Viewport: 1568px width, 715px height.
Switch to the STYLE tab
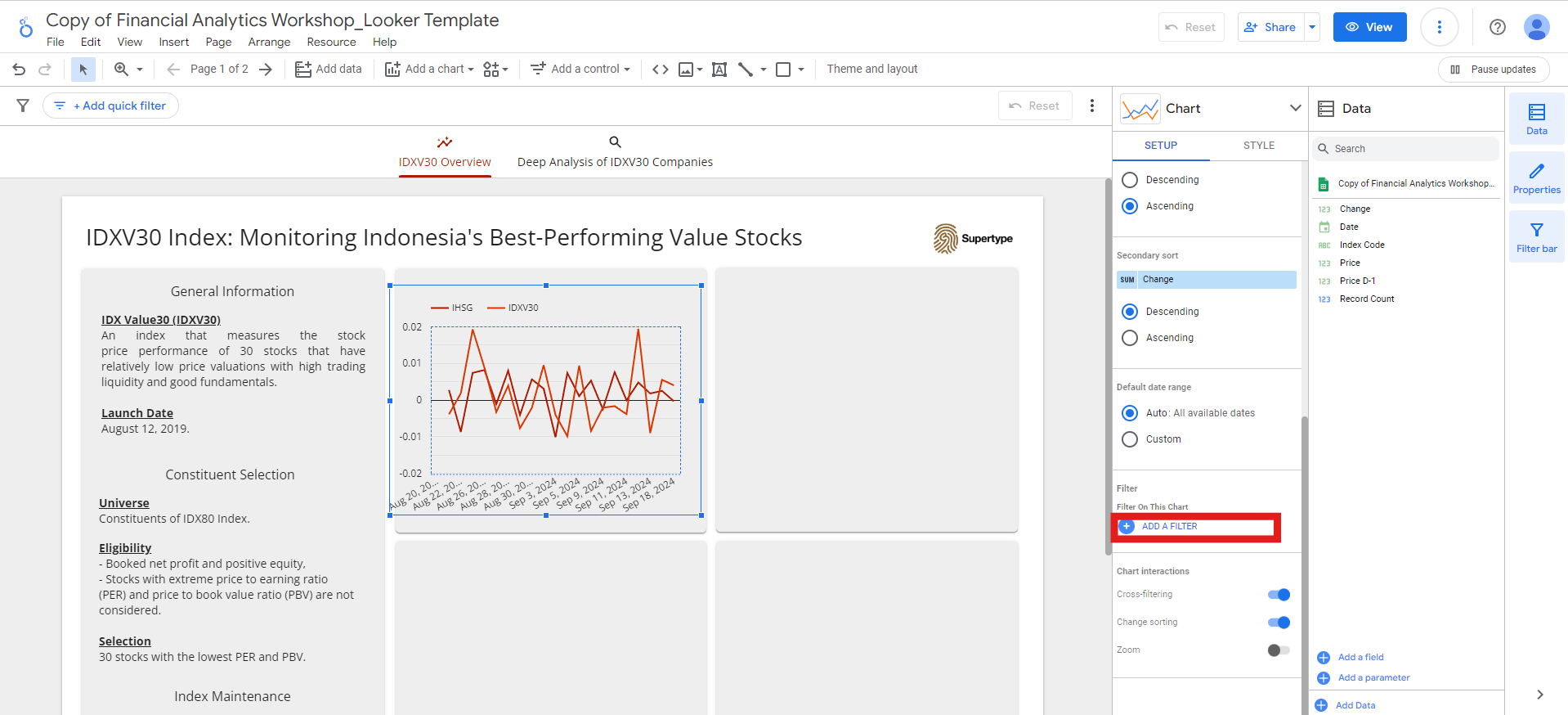pos(1259,146)
